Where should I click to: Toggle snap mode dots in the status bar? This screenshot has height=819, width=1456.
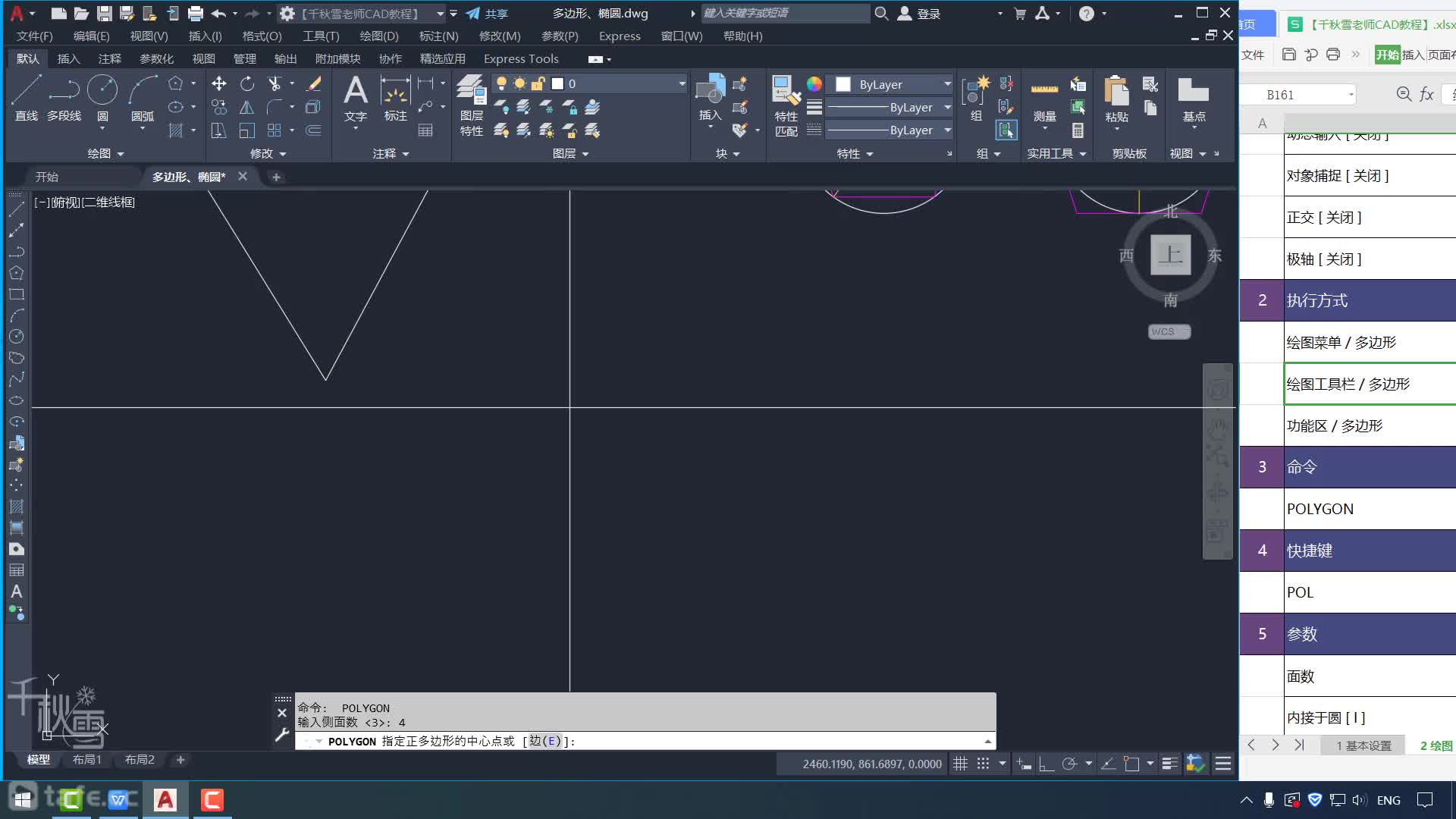pos(983,764)
